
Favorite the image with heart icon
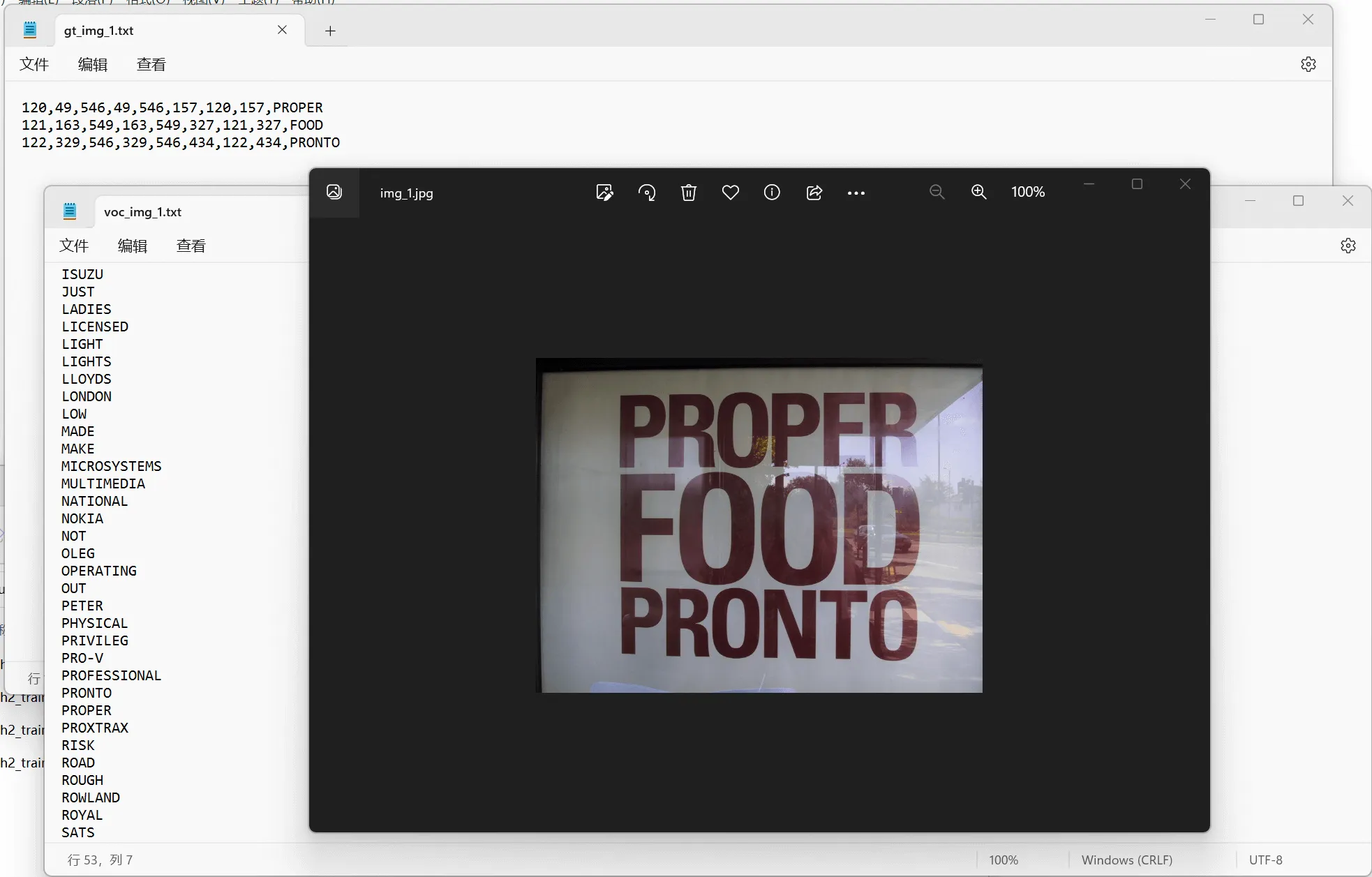pos(731,193)
